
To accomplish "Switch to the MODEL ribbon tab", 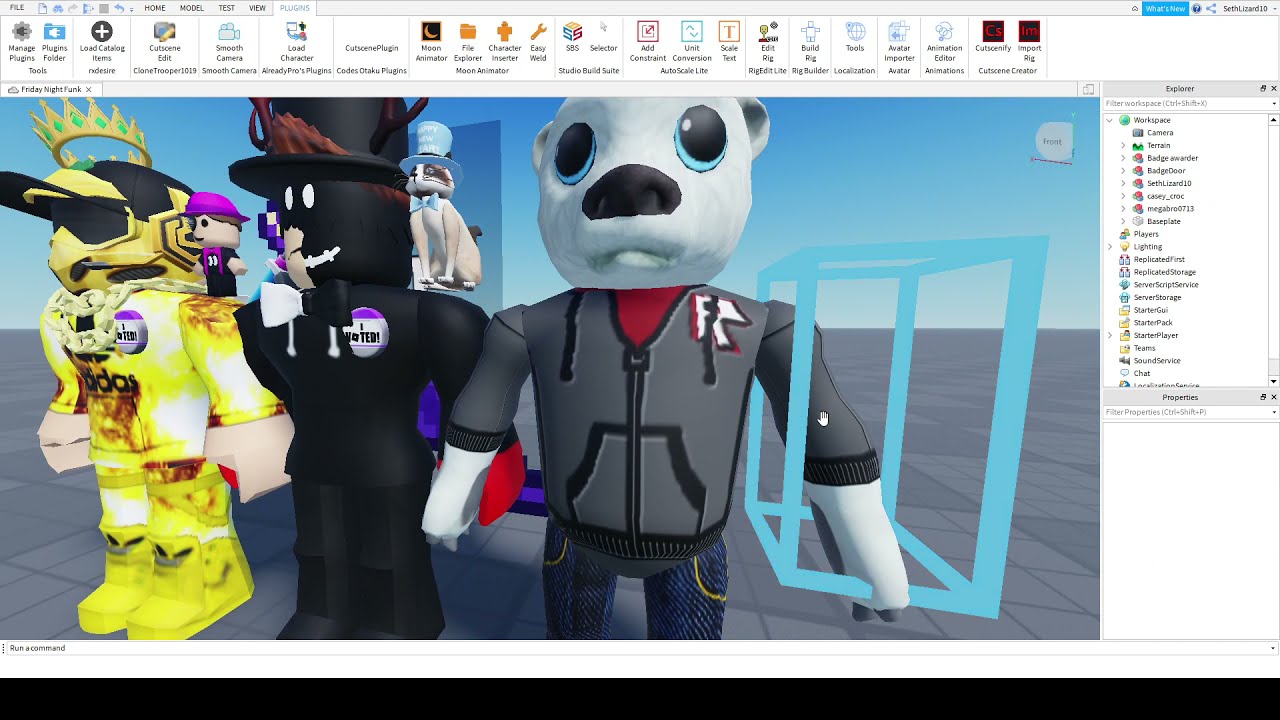I will click(192, 8).
